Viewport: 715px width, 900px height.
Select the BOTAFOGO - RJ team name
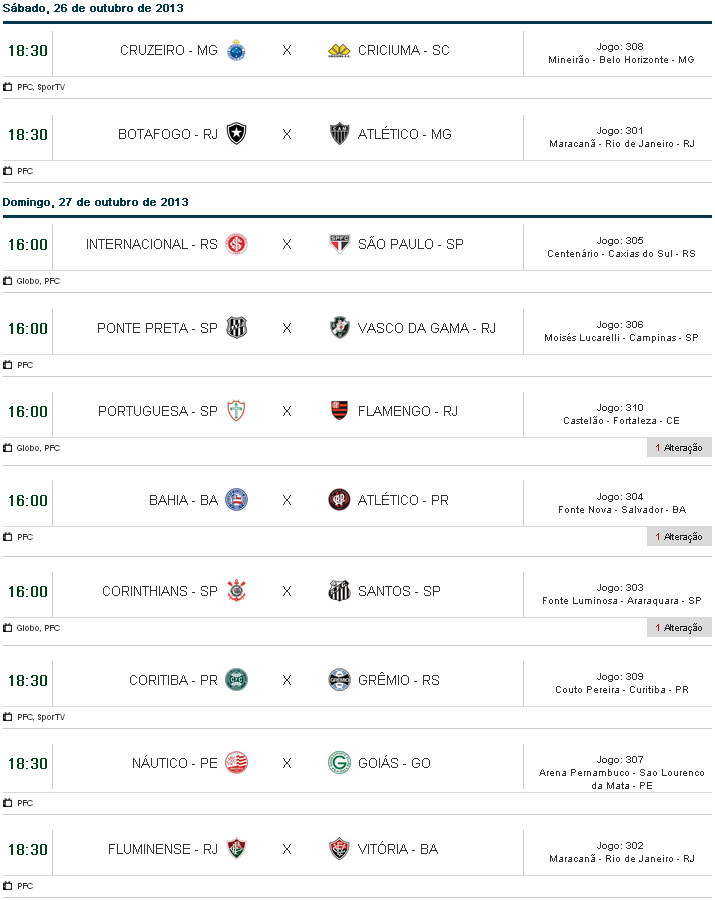click(x=167, y=134)
